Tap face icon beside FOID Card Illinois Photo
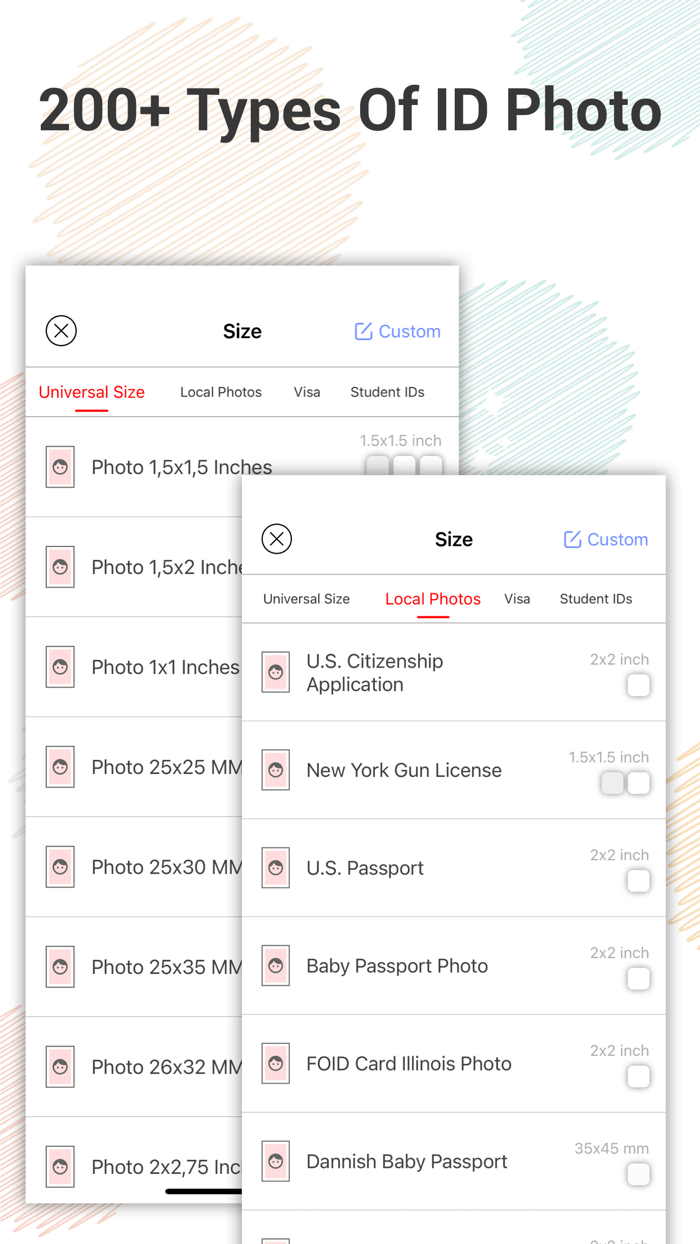Viewport: 700px width, 1244px height. coord(276,1064)
